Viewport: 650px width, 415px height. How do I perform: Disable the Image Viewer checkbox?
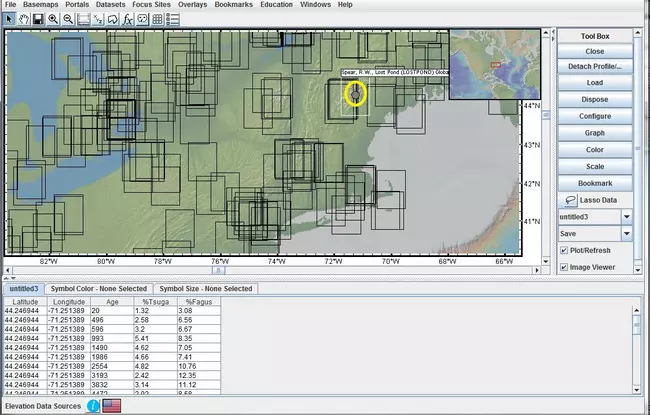[564, 267]
